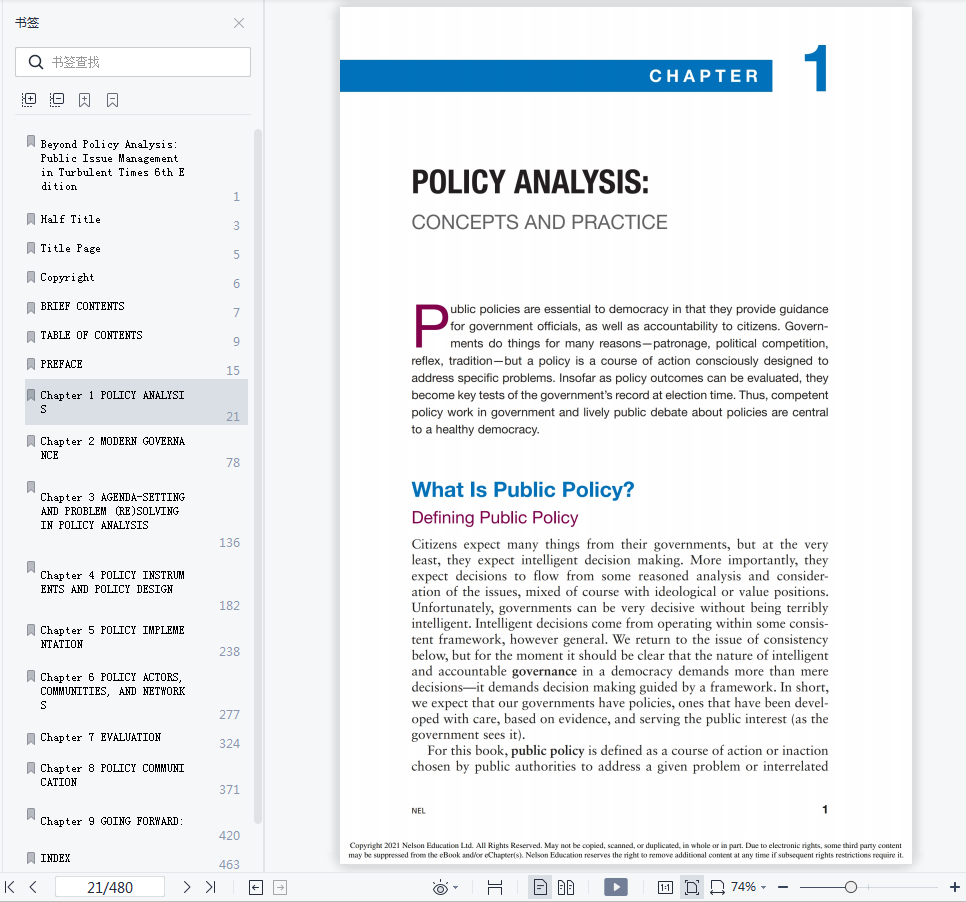Open eye protection mode dropdown arrow
This screenshot has height=902, width=966.
click(456, 887)
